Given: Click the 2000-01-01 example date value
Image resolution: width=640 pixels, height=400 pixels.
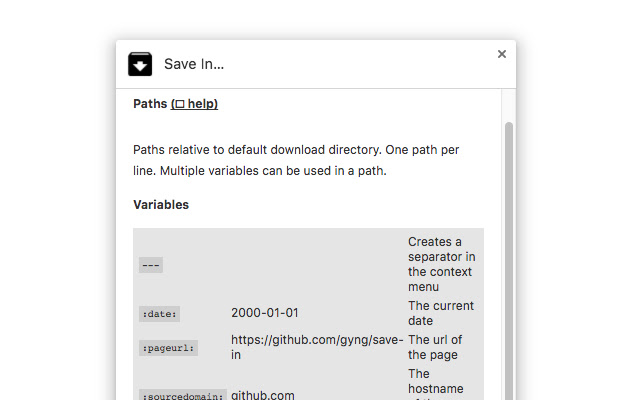Looking at the screenshot, I should point(265,313).
